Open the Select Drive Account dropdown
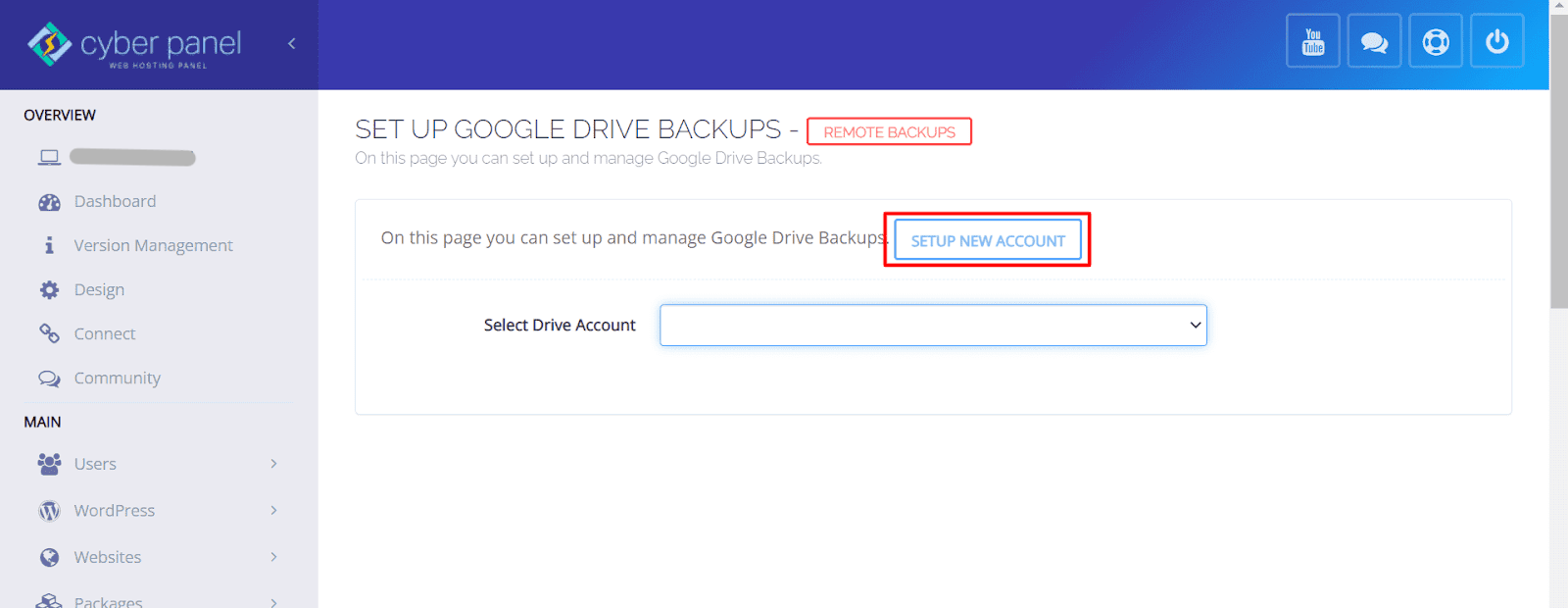The height and width of the screenshot is (608, 1568). tap(933, 325)
